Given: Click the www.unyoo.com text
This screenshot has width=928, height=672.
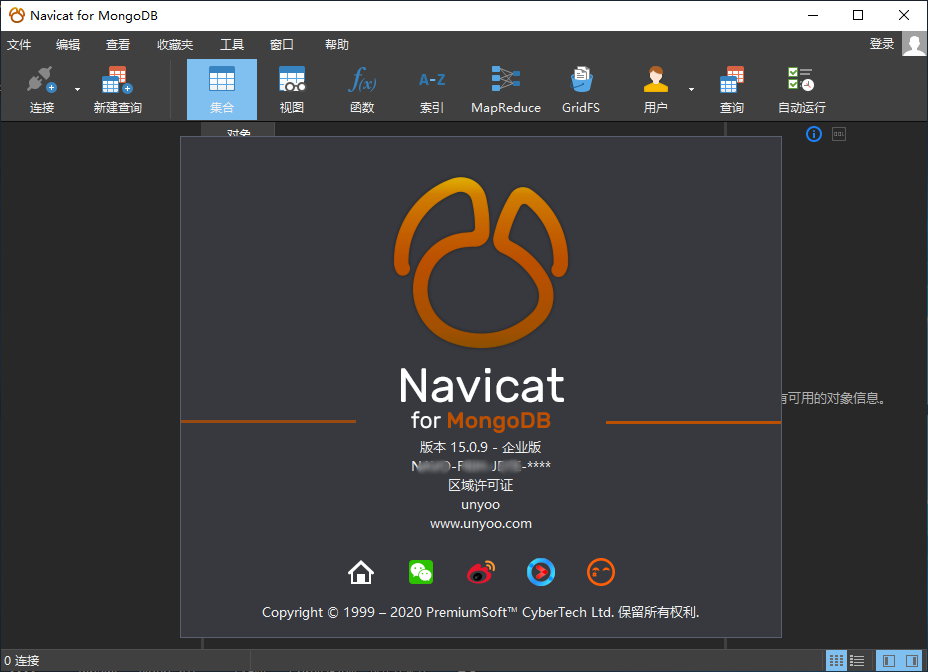Looking at the screenshot, I should (481, 523).
